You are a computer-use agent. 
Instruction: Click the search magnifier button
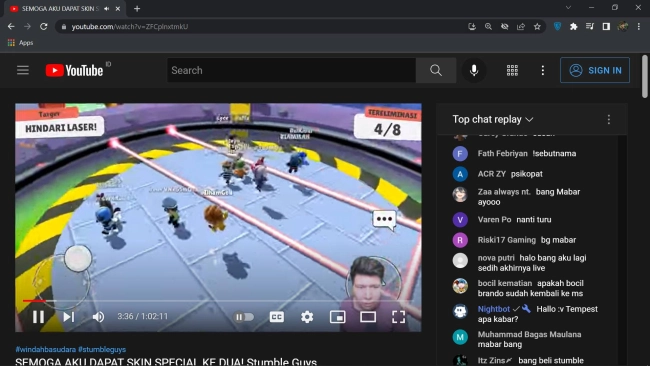(436, 70)
